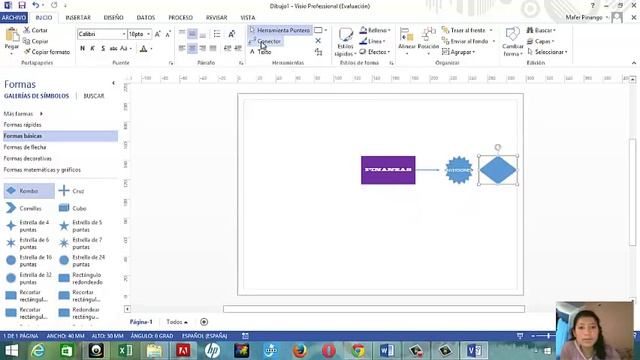The image size is (640, 360).
Task: Select the rectangle drawing tool
Action: 318,30
